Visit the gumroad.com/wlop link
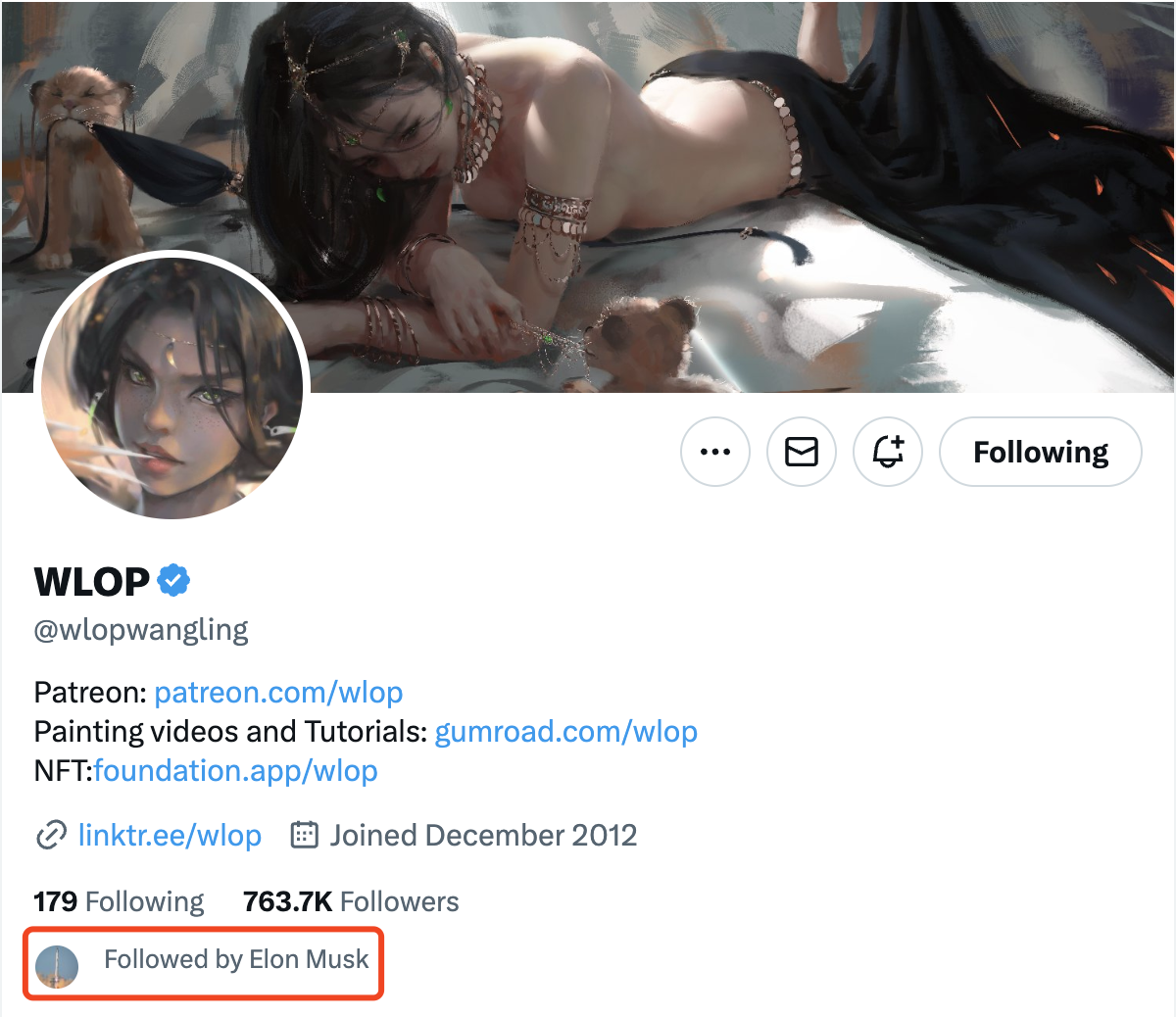The image size is (1176, 1017). coord(565,732)
